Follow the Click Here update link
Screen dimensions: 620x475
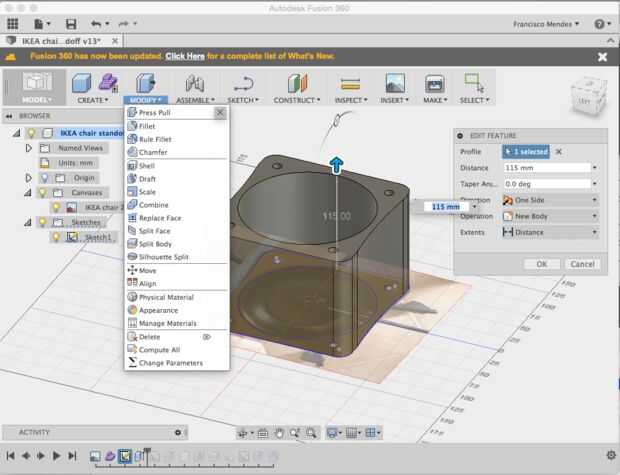186,57
